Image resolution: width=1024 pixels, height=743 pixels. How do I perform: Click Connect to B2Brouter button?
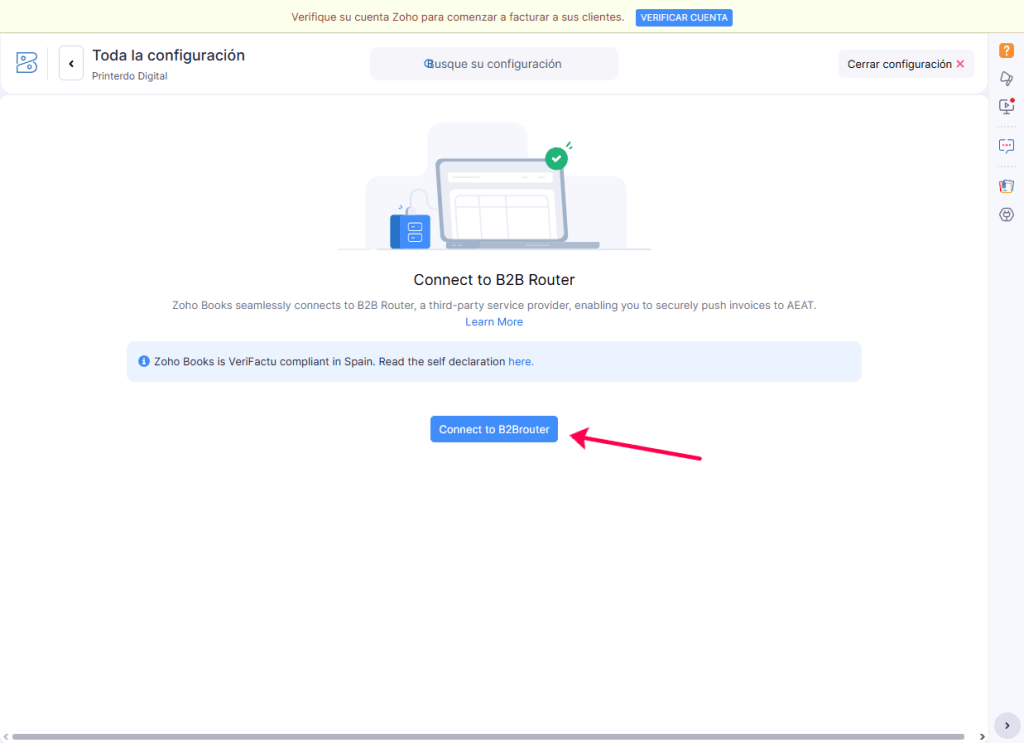tap(494, 429)
